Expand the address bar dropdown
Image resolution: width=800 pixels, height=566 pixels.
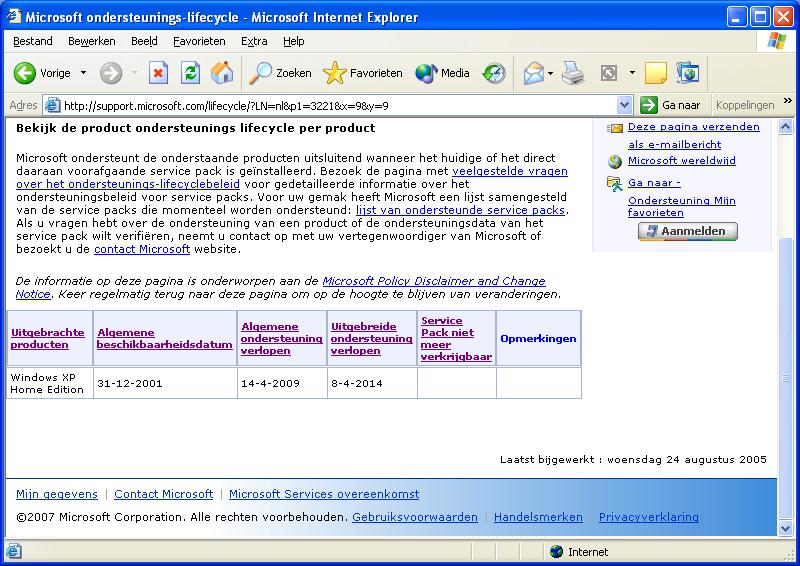(624, 105)
